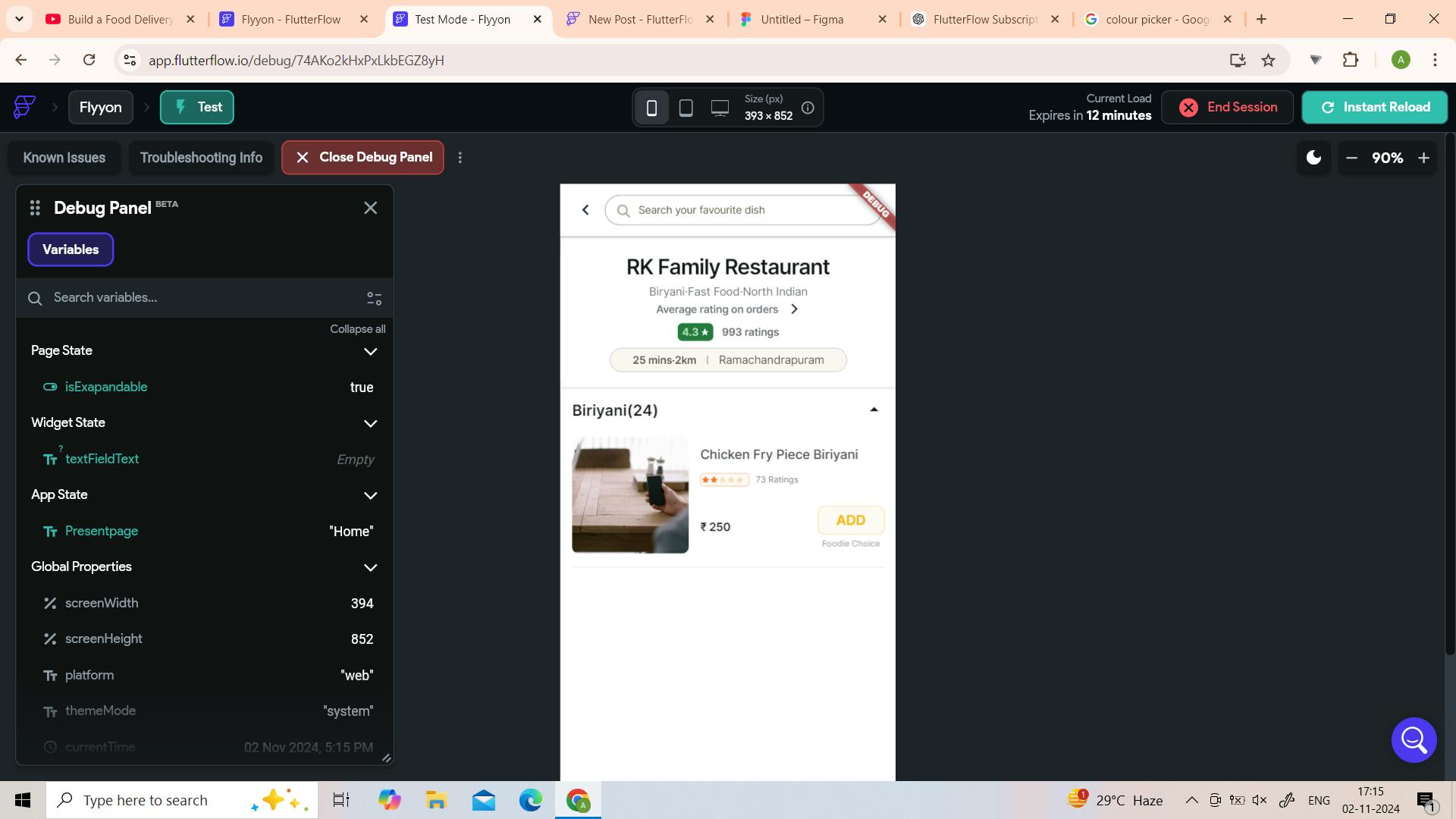The width and height of the screenshot is (1456, 819).
Task: Collapse the Biriyani(24) section
Action: pyautogui.click(x=874, y=409)
